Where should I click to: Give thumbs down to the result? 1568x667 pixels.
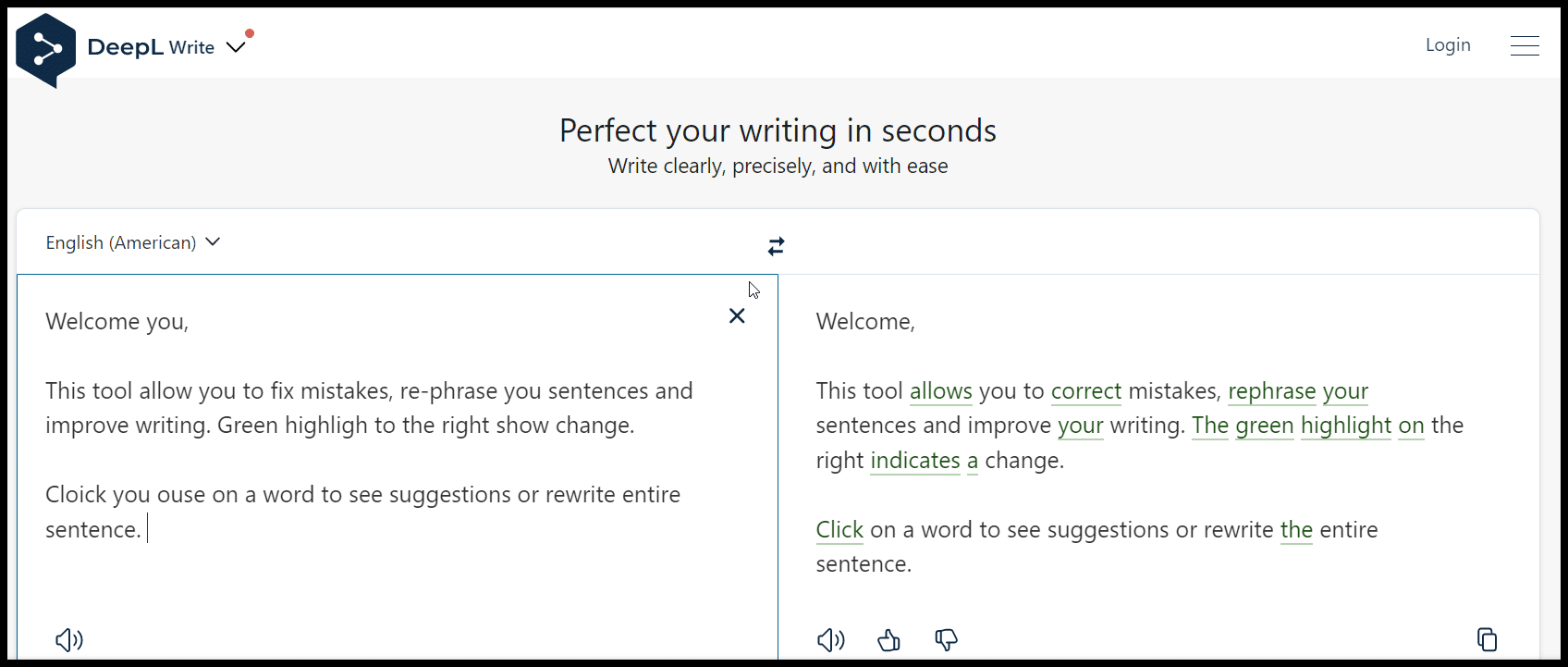pos(946,640)
